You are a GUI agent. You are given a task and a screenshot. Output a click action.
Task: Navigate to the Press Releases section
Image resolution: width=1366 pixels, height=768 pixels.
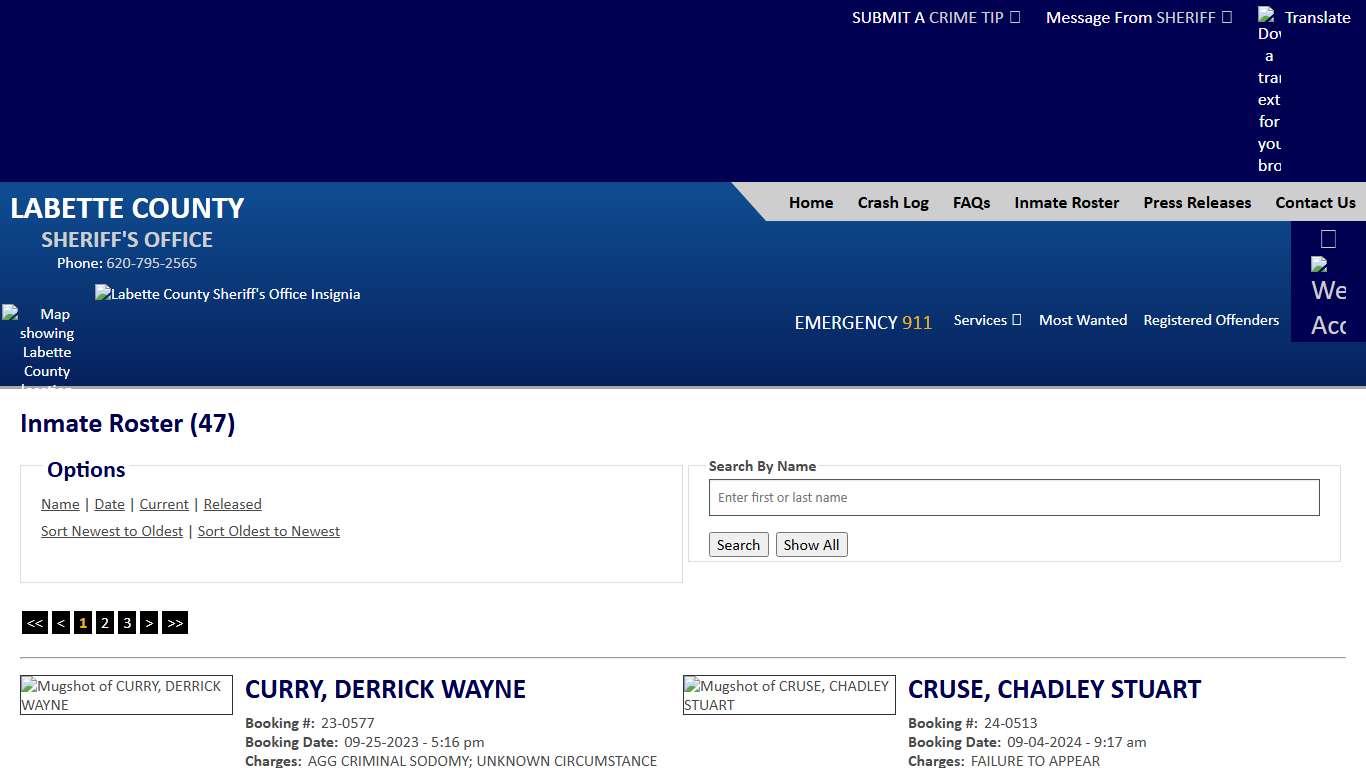click(1197, 202)
